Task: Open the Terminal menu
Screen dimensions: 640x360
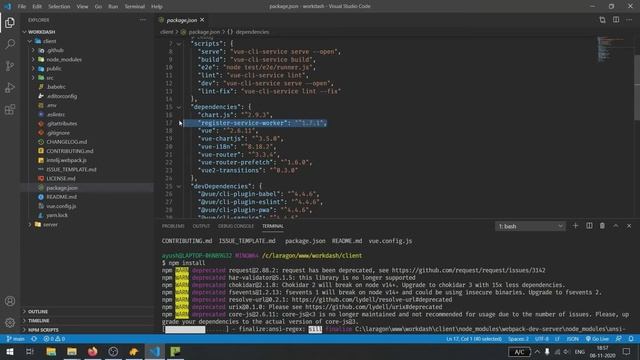Action: (135, 7)
